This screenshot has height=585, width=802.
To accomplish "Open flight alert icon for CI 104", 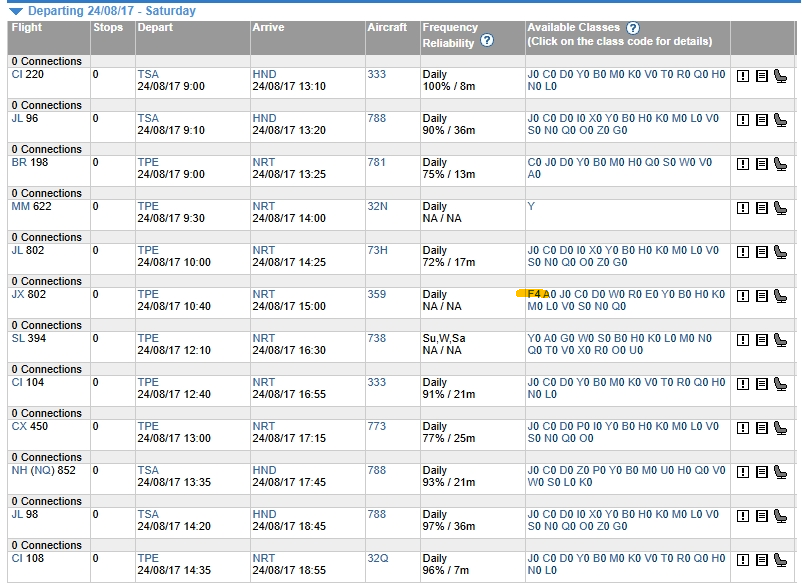I will point(743,384).
